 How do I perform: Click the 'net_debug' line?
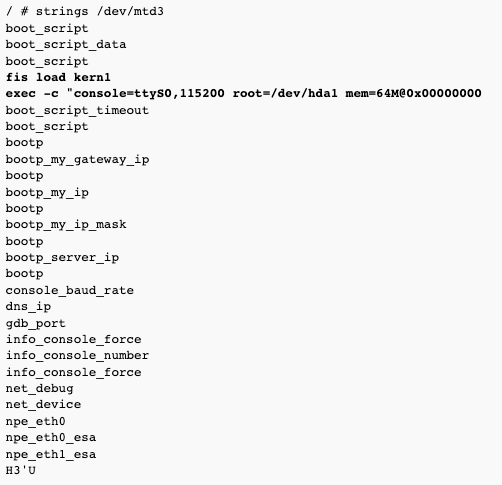click(x=40, y=389)
